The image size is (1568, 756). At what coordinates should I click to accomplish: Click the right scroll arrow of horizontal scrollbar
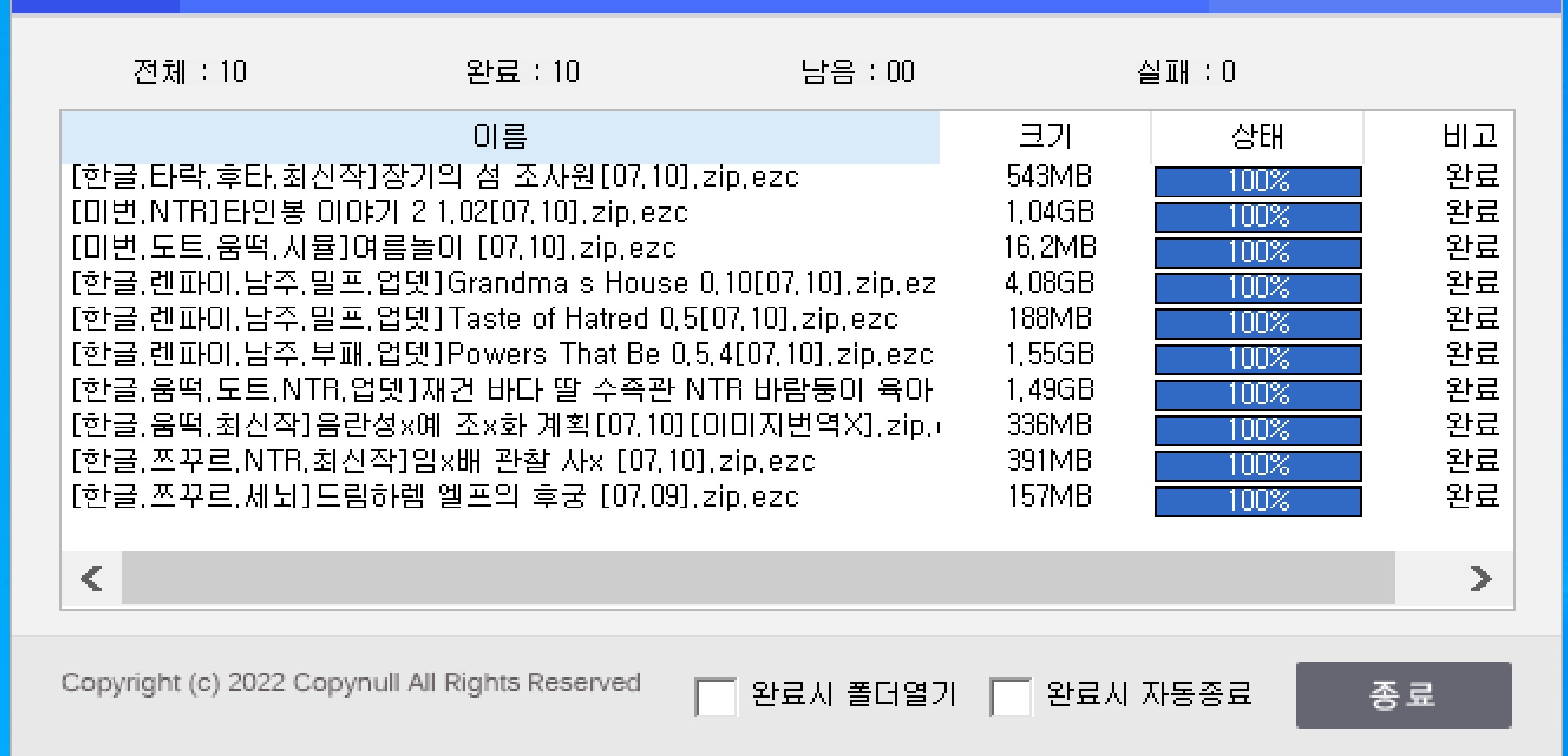pyautogui.click(x=1481, y=578)
